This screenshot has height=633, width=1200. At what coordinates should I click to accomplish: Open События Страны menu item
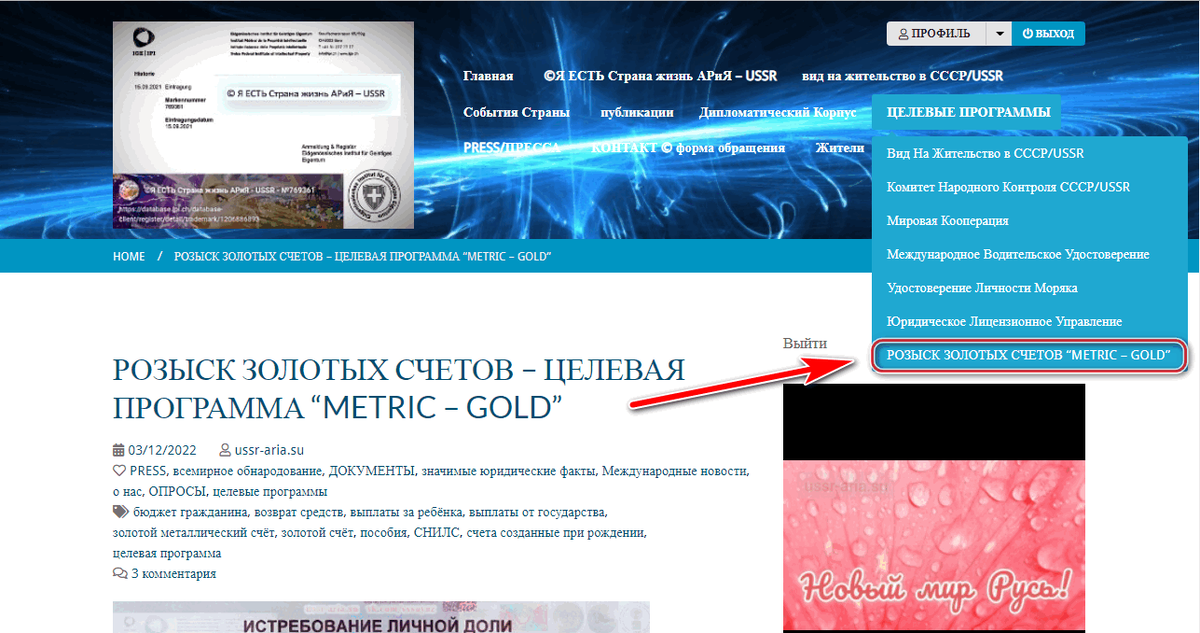pos(516,112)
